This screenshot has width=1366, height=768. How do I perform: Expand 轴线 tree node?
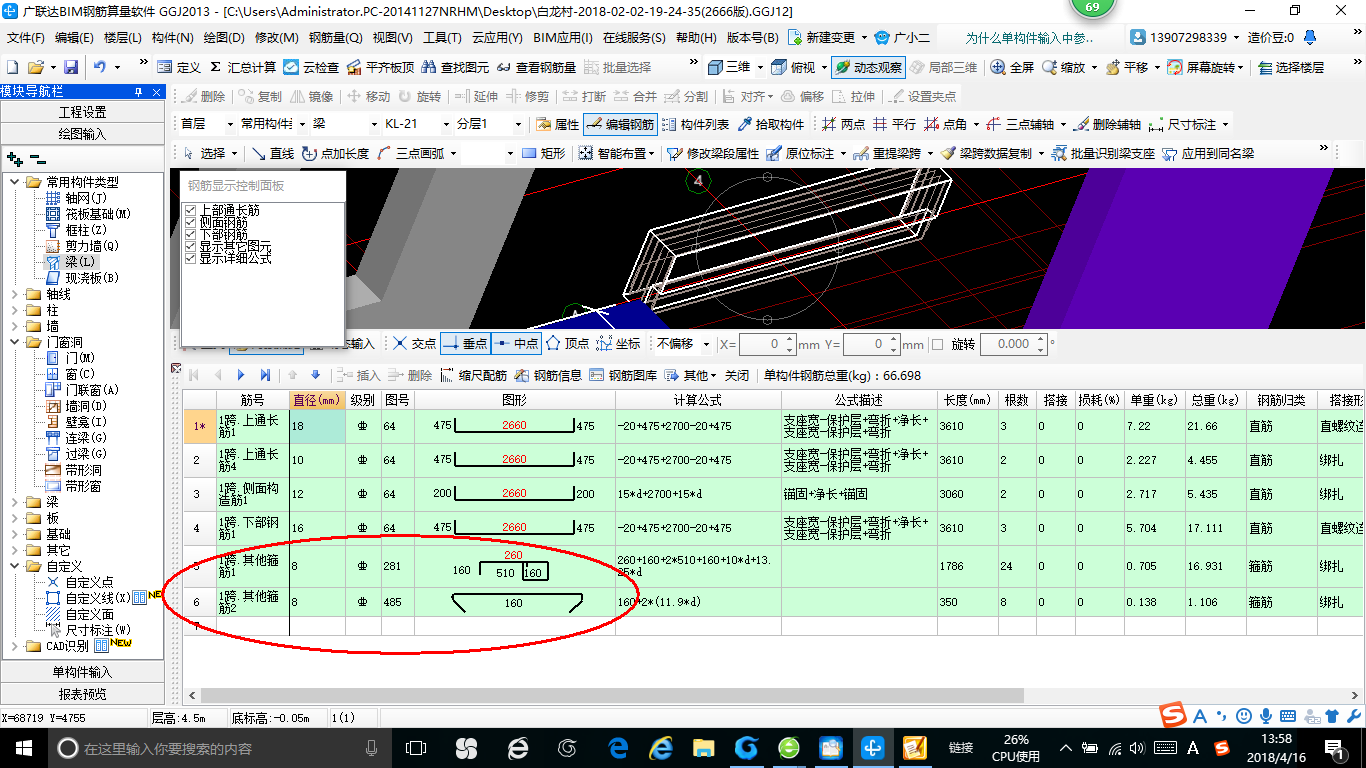tap(15, 294)
